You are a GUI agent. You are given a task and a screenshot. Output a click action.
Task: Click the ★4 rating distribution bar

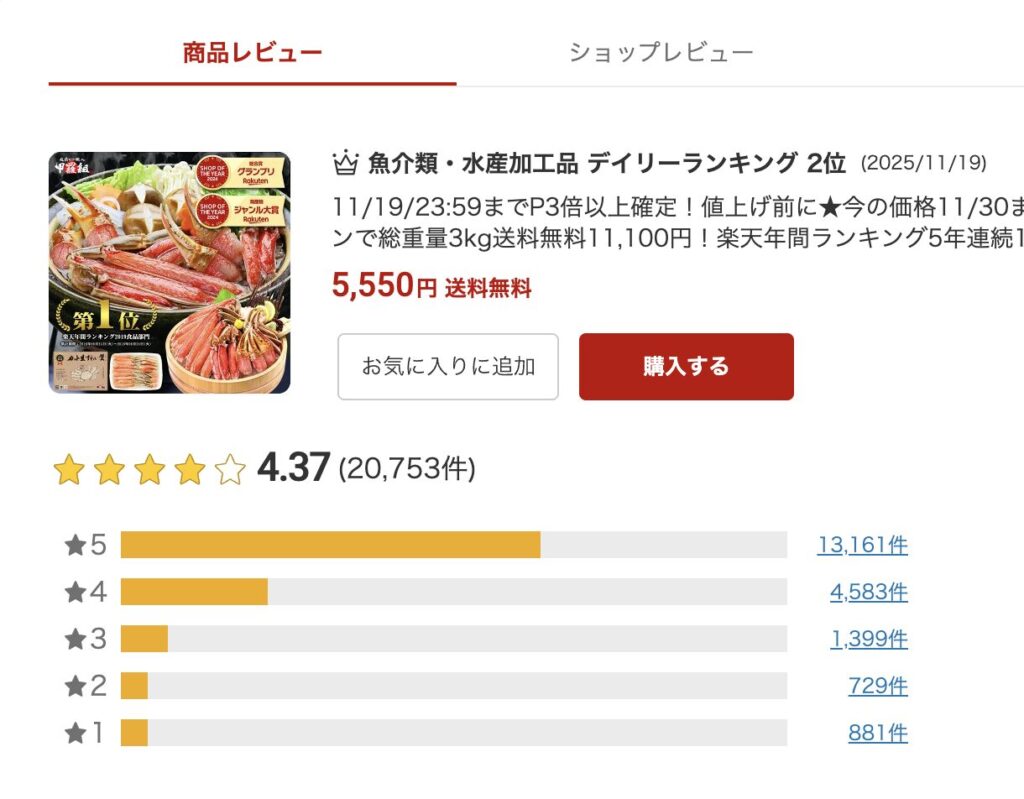click(453, 592)
